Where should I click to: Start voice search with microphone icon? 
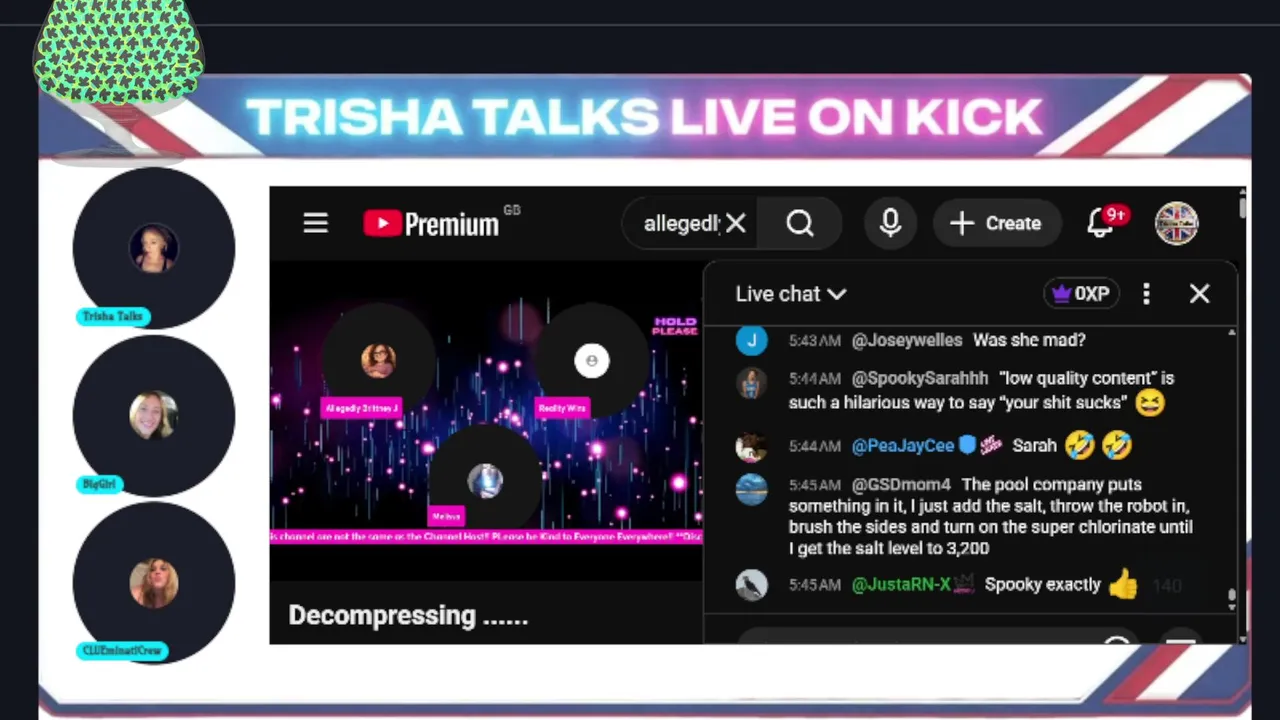coord(890,223)
